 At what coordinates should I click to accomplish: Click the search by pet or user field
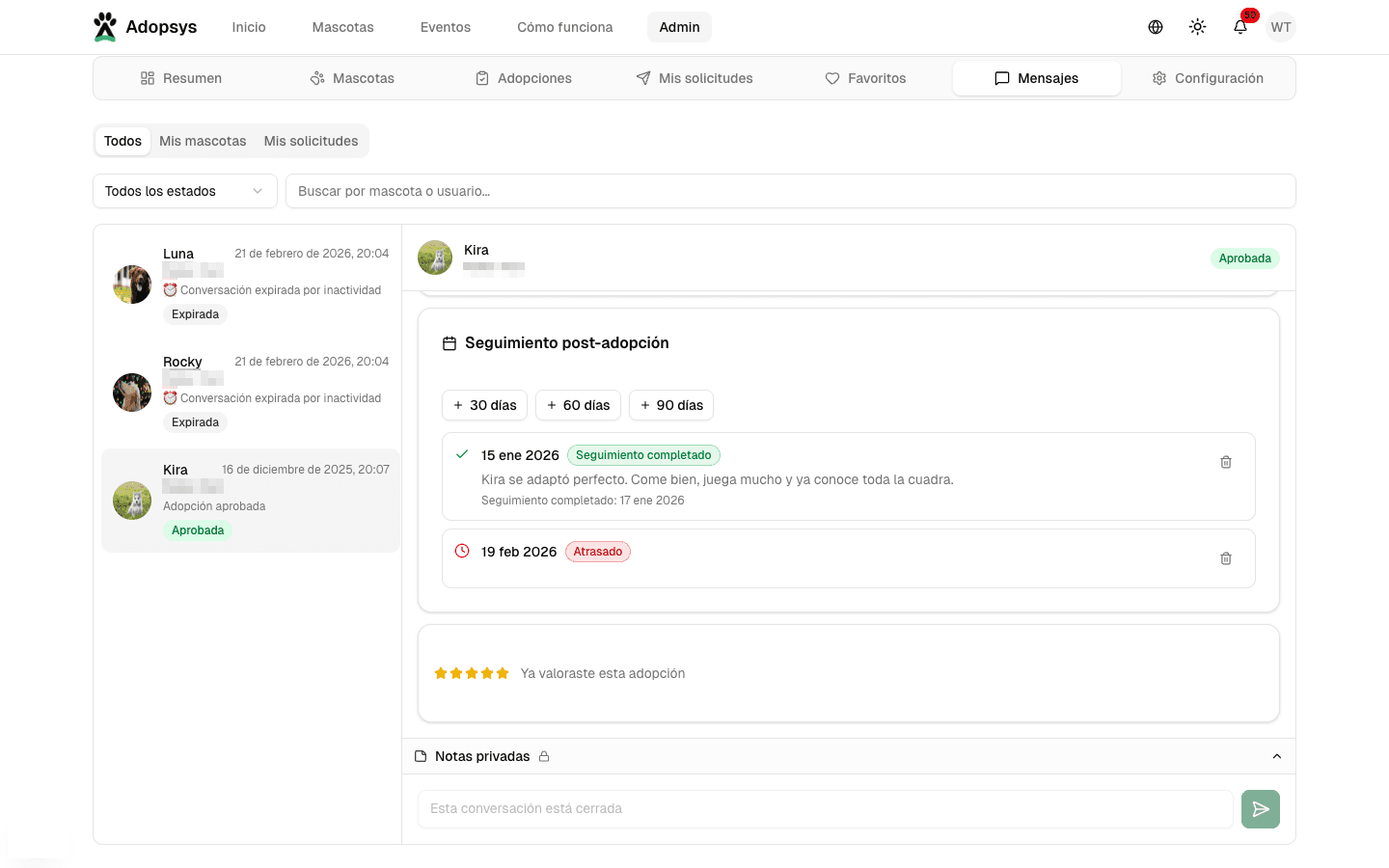[790, 191]
